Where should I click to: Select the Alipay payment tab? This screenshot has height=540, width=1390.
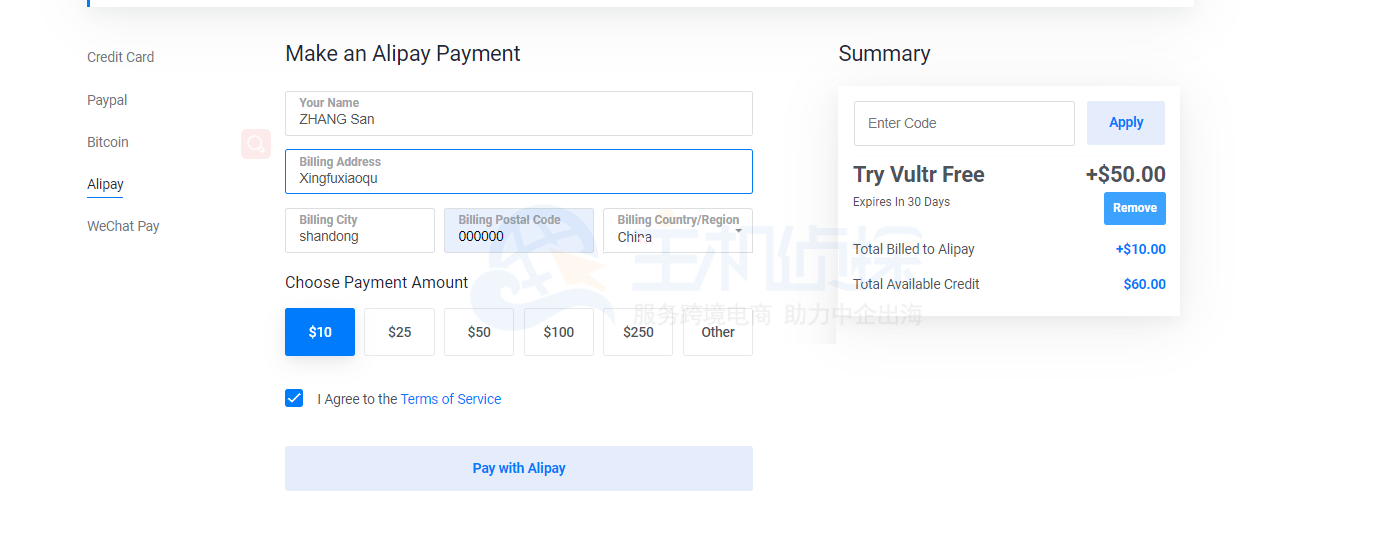(105, 184)
